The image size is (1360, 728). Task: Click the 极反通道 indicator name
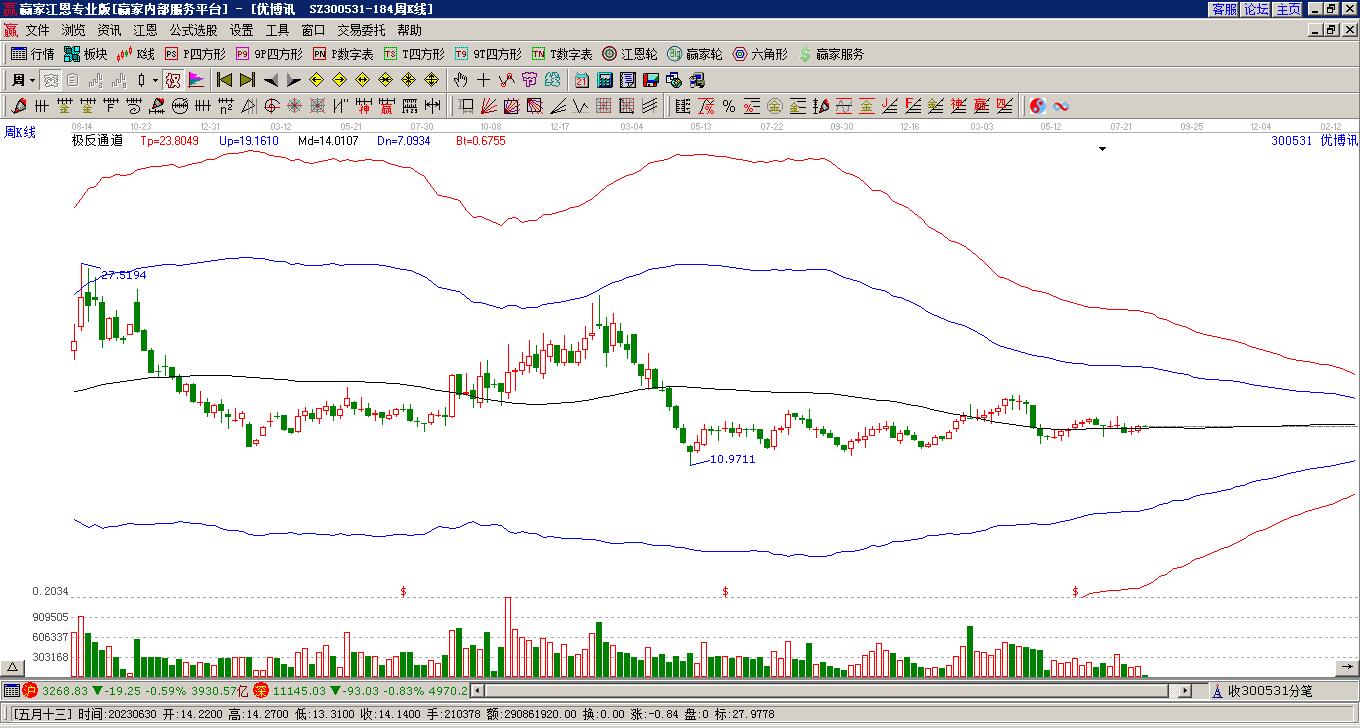click(x=97, y=141)
